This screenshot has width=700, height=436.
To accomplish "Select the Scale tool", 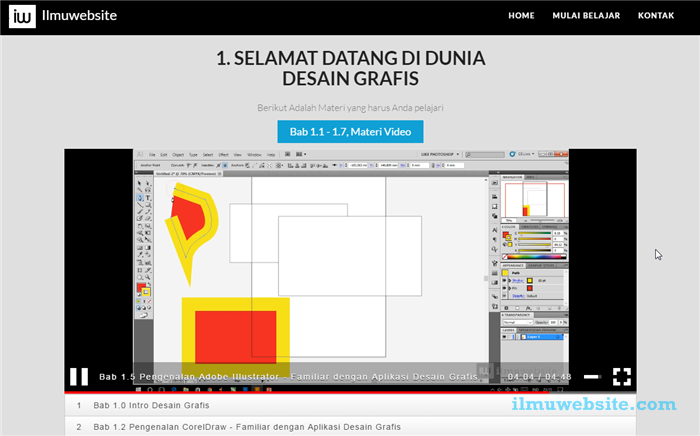I will click(x=148, y=226).
